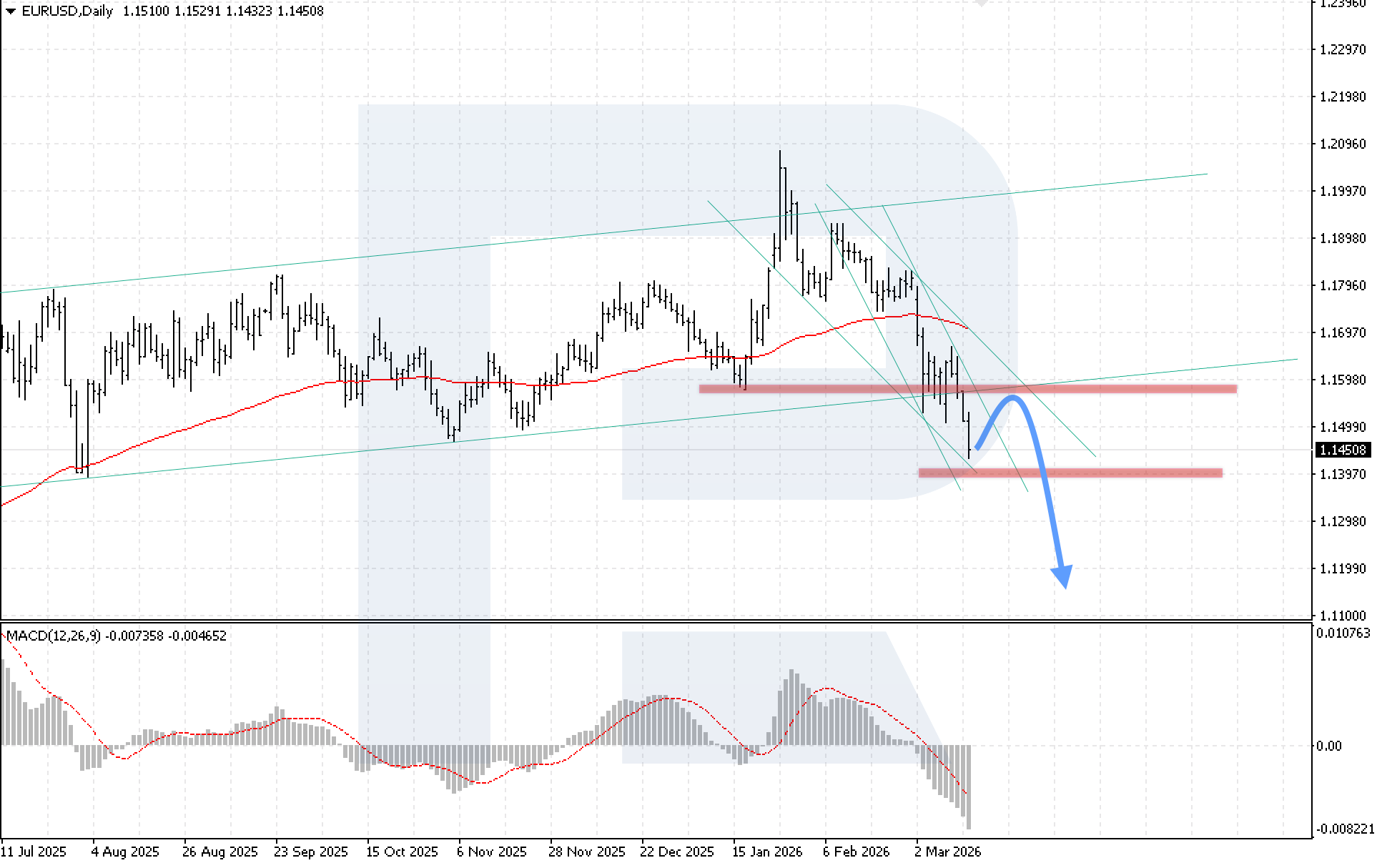Click the 15 Jan 2026 date label

(766, 852)
